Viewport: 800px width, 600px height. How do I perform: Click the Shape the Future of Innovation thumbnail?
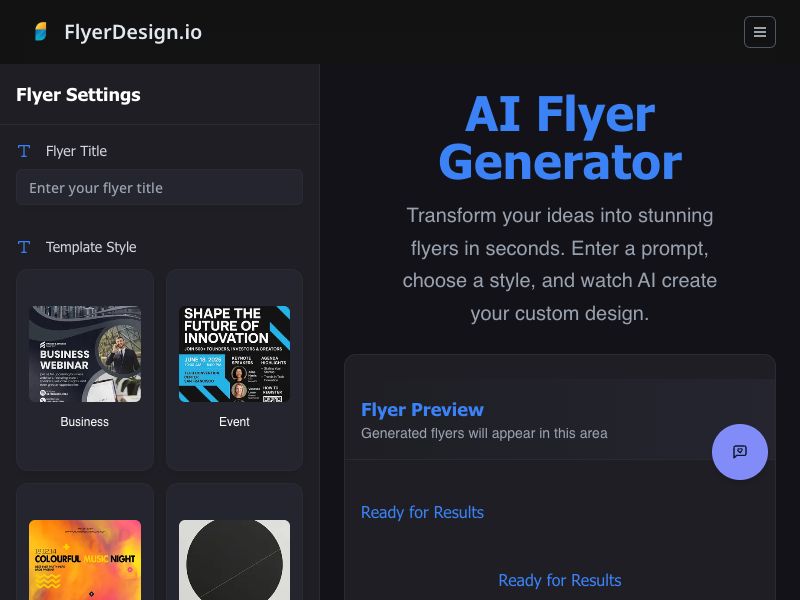point(234,354)
